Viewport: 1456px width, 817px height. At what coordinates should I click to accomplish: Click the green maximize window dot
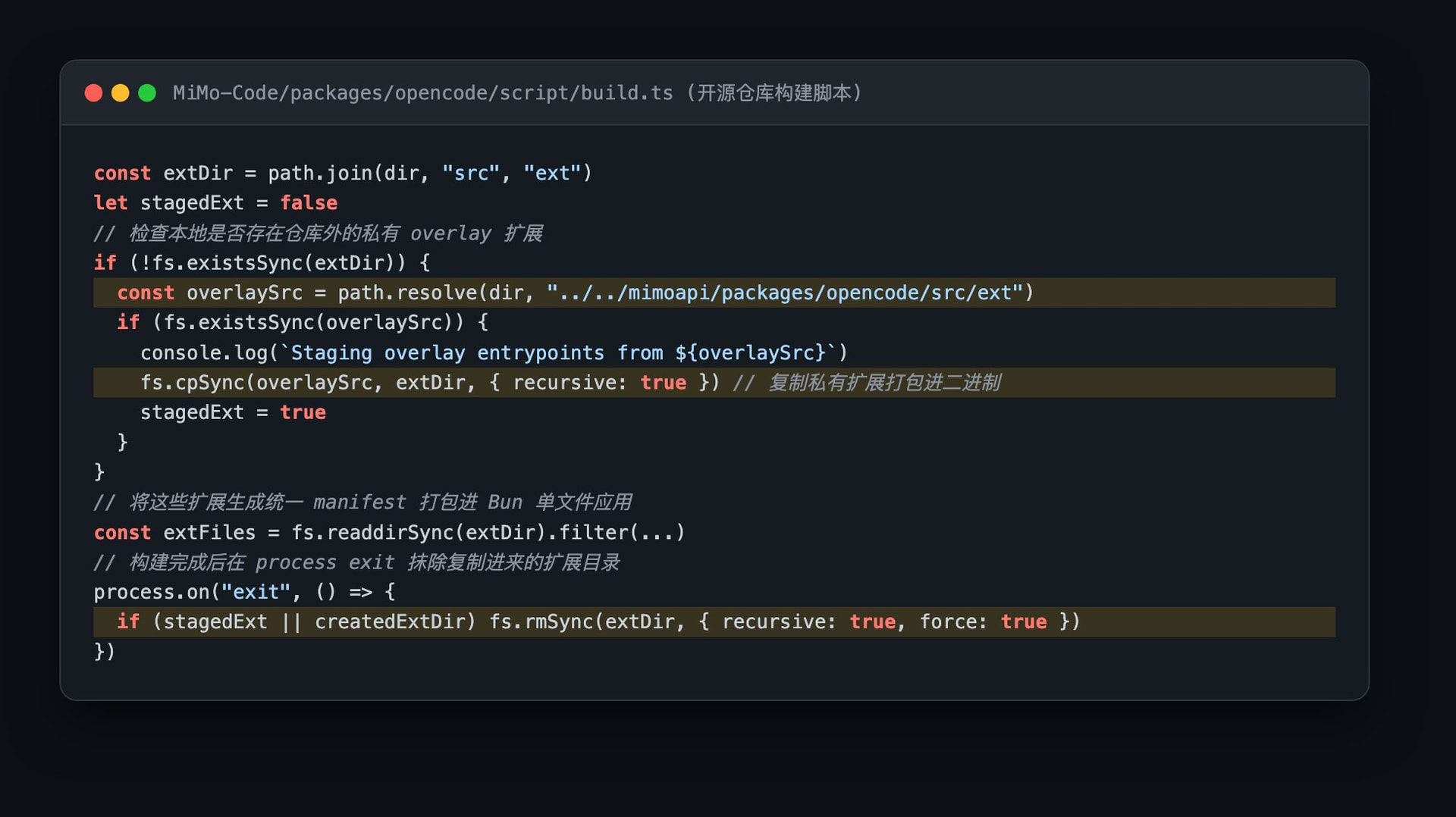[147, 93]
